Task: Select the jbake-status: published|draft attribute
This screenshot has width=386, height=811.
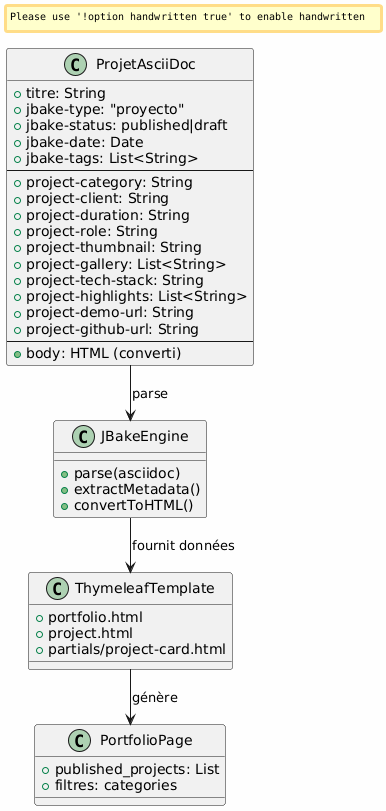Action: point(127,126)
